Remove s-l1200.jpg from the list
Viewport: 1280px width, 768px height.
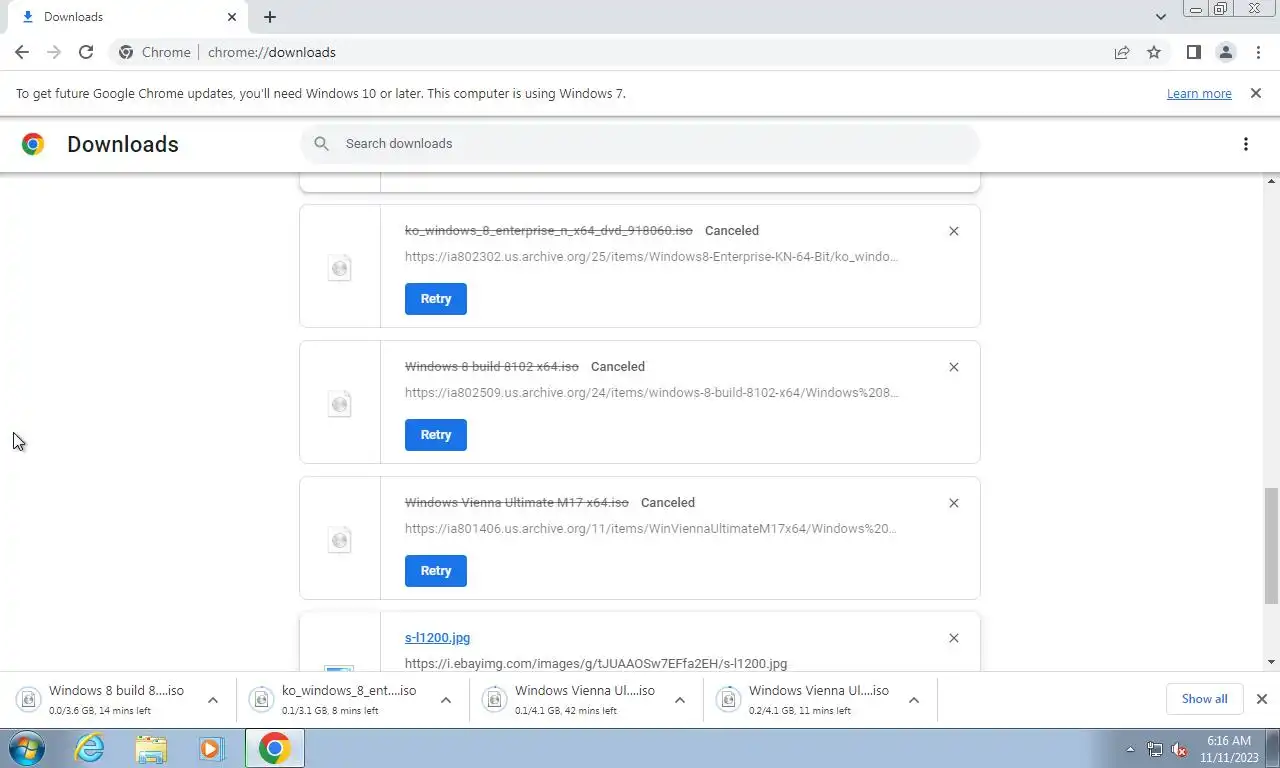tap(954, 638)
